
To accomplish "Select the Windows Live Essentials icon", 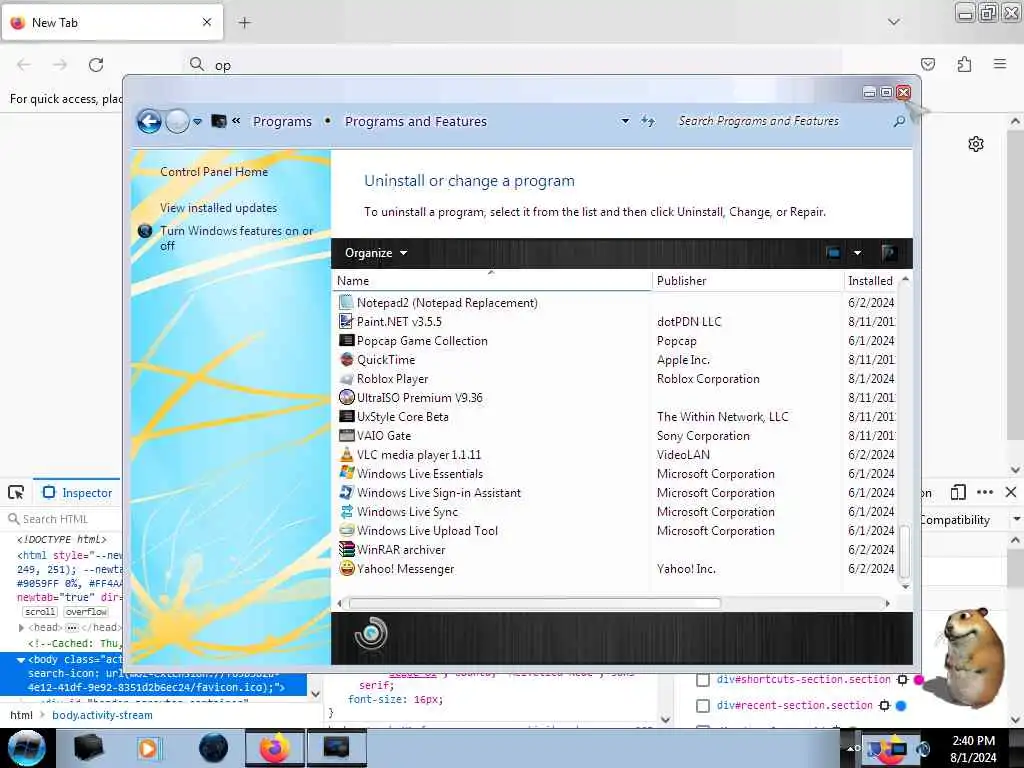I will [x=346, y=473].
